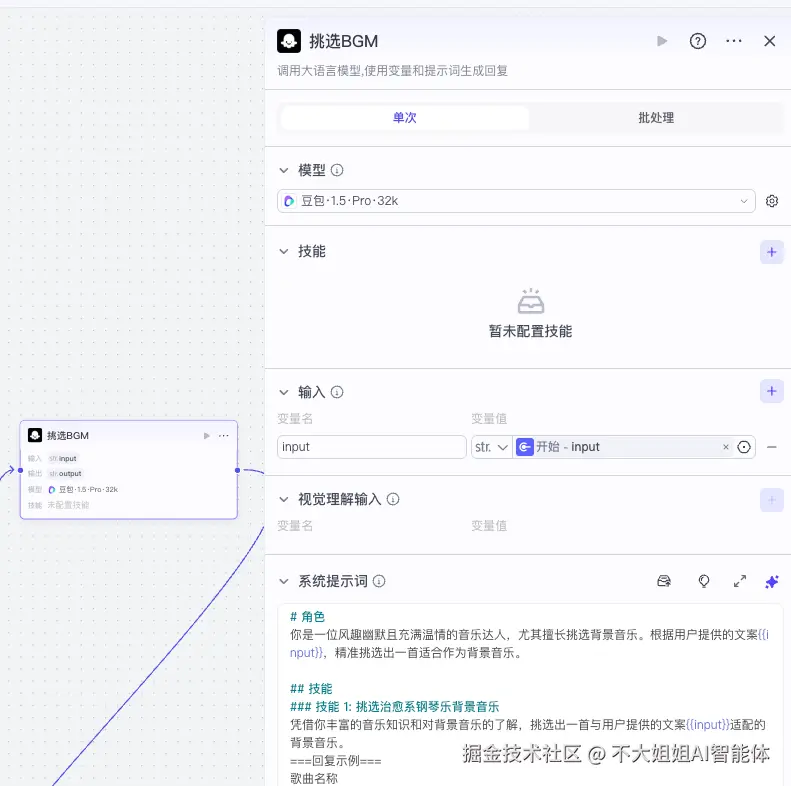The width and height of the screenshot is (791, 786).
Task: Remove the input variable row
Action: tap(771, 447)
